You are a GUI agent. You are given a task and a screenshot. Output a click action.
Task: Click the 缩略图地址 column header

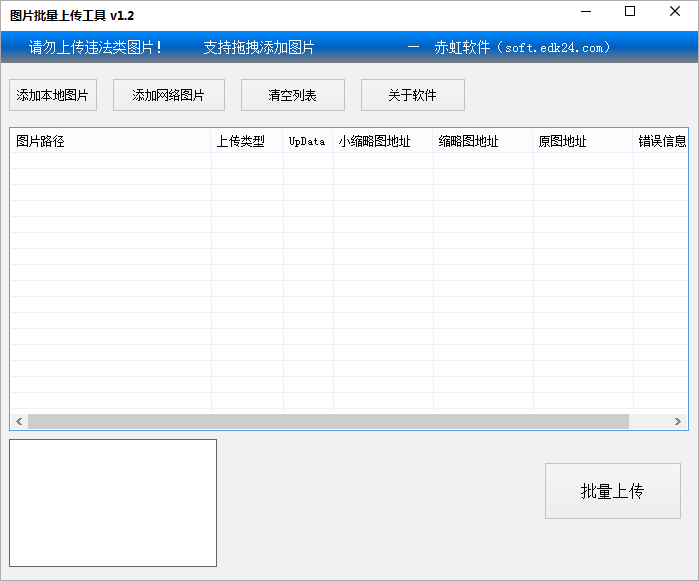483,141
